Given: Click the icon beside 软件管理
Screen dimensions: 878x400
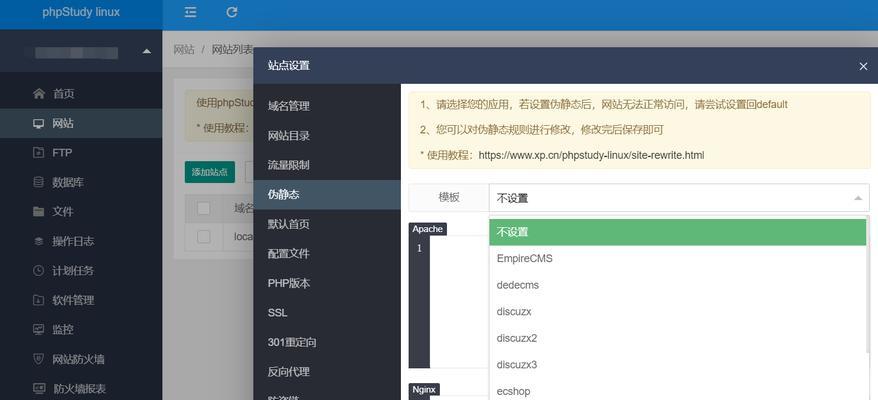Looking at the screenshot, I should point(39,300).
